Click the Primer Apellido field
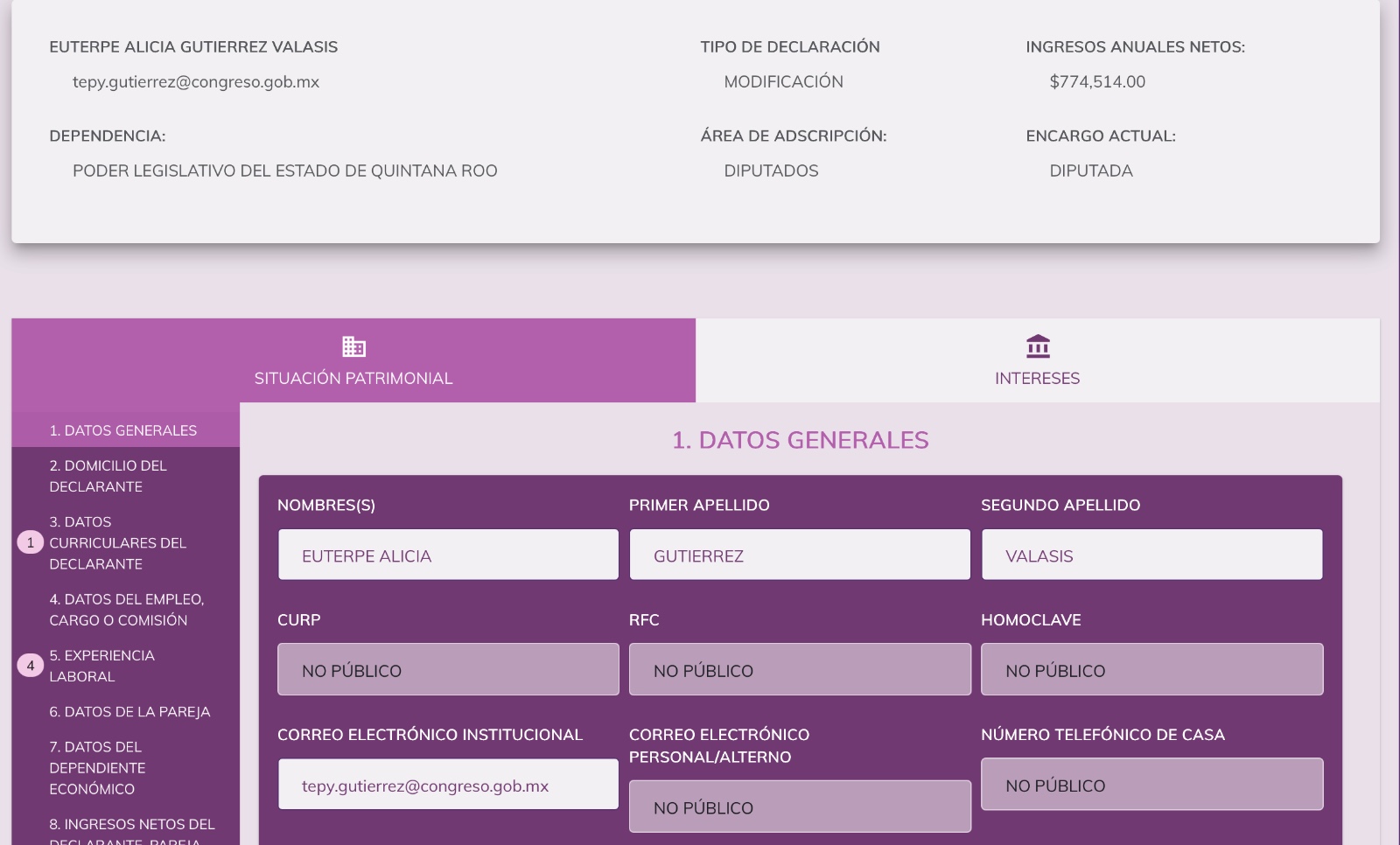 point(800,555)
